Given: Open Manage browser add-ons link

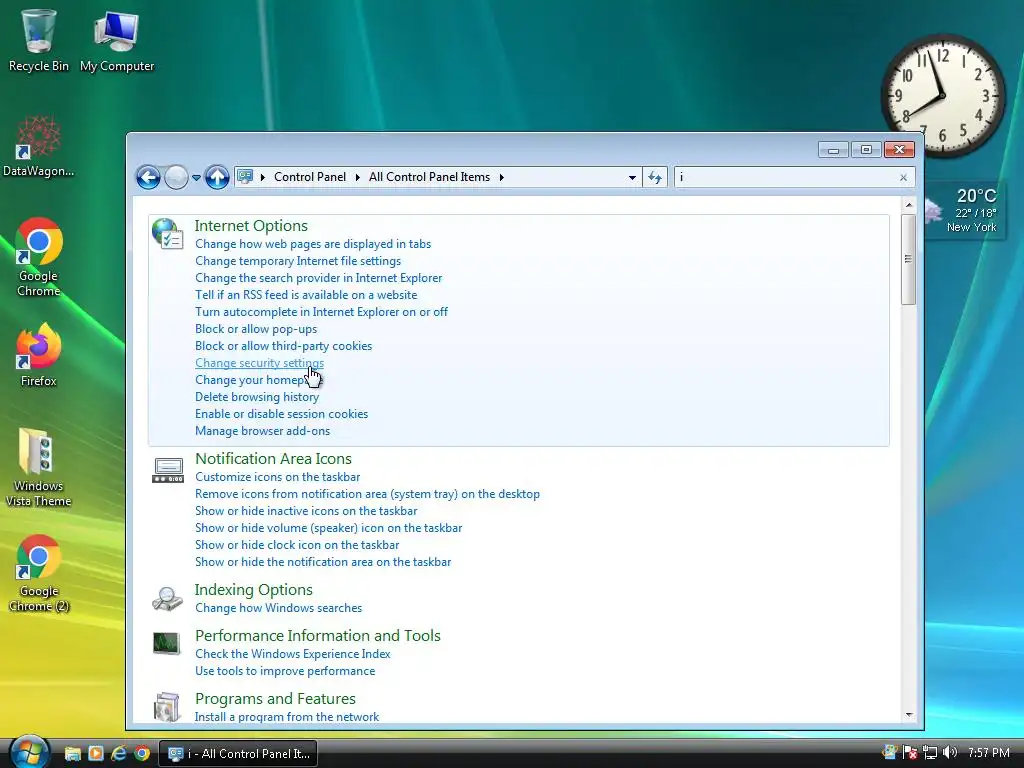Looking at the screenshot, I should (263, 431).
